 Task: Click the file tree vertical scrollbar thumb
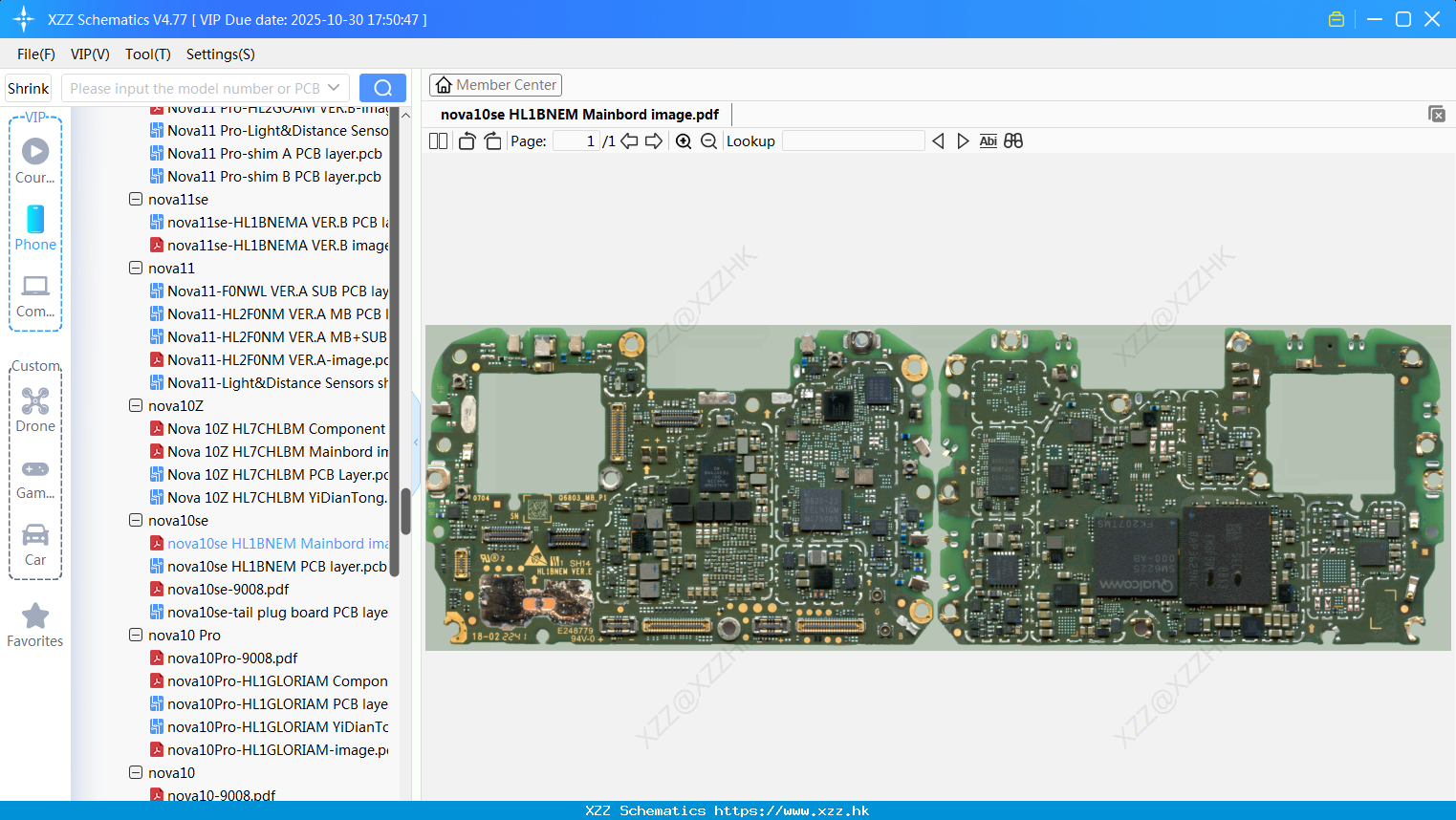[405, 511]
